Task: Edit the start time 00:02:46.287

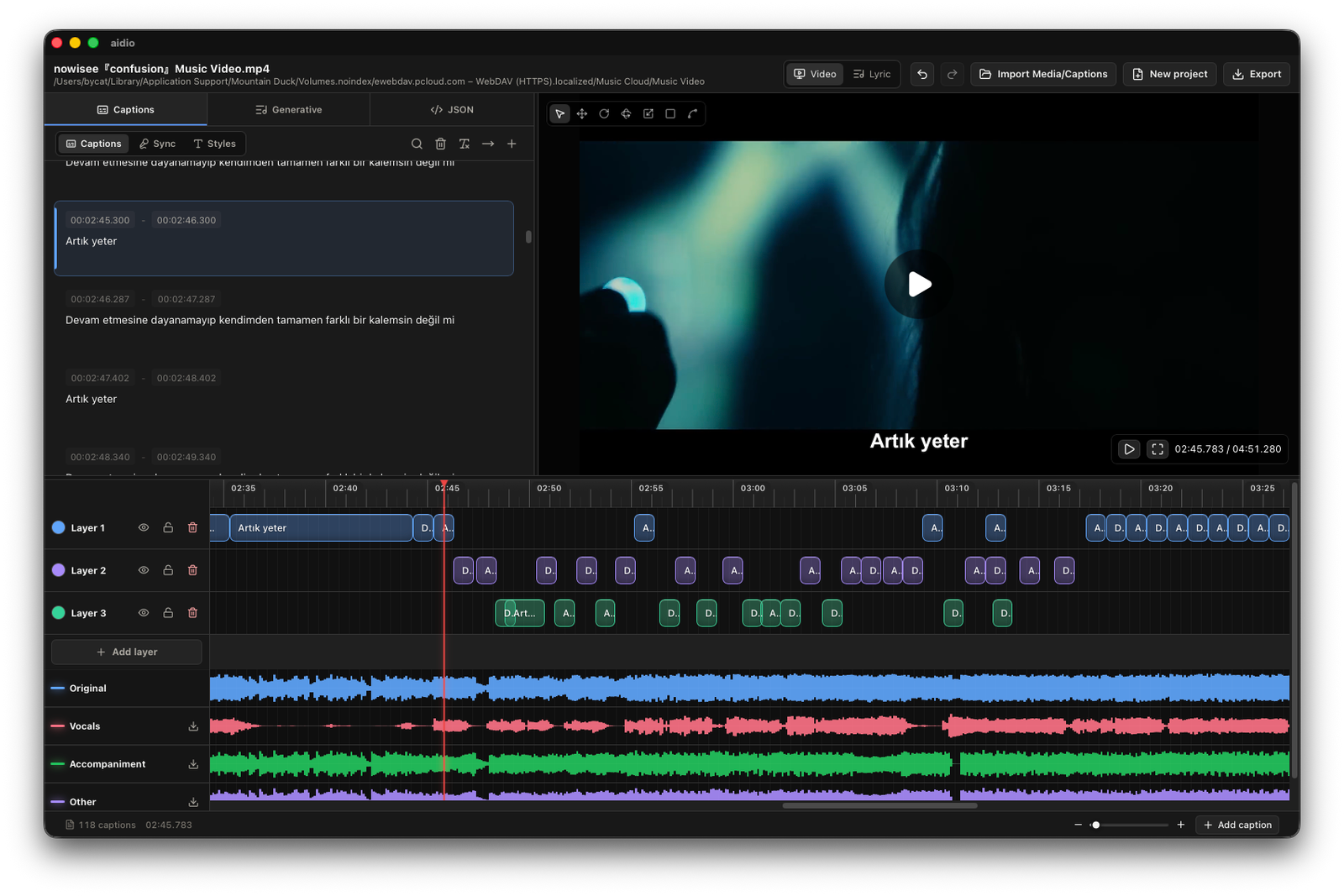Action: point(100,299)
